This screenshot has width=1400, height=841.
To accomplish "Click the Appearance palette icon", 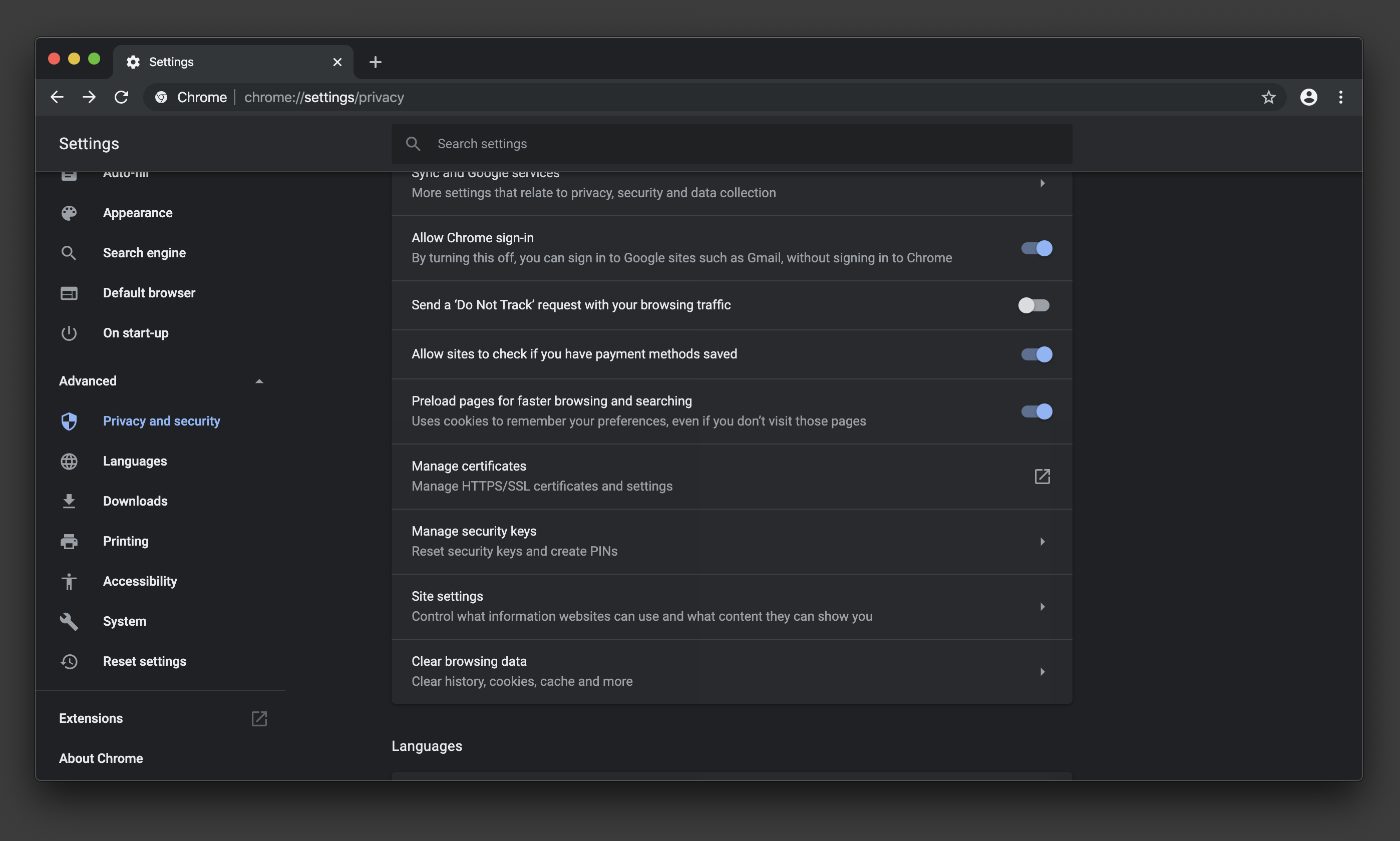I will point(69,213).
